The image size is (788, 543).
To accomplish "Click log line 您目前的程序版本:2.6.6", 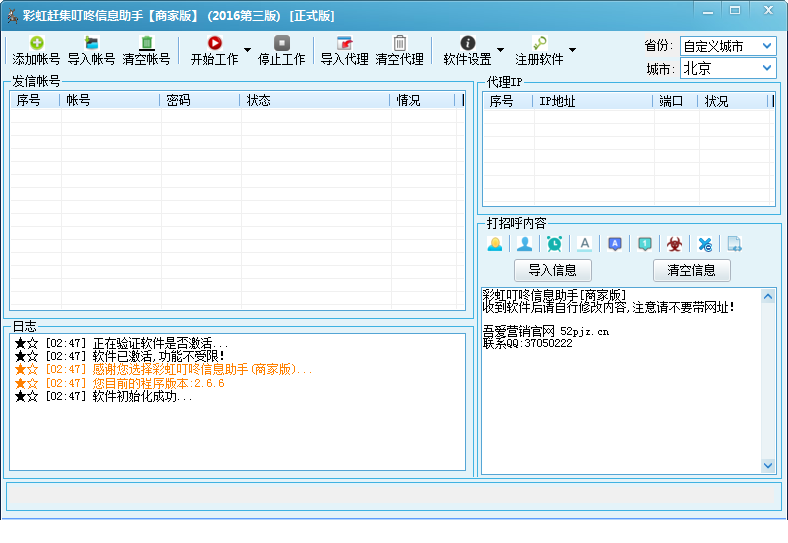I will [x=119, y=383].
